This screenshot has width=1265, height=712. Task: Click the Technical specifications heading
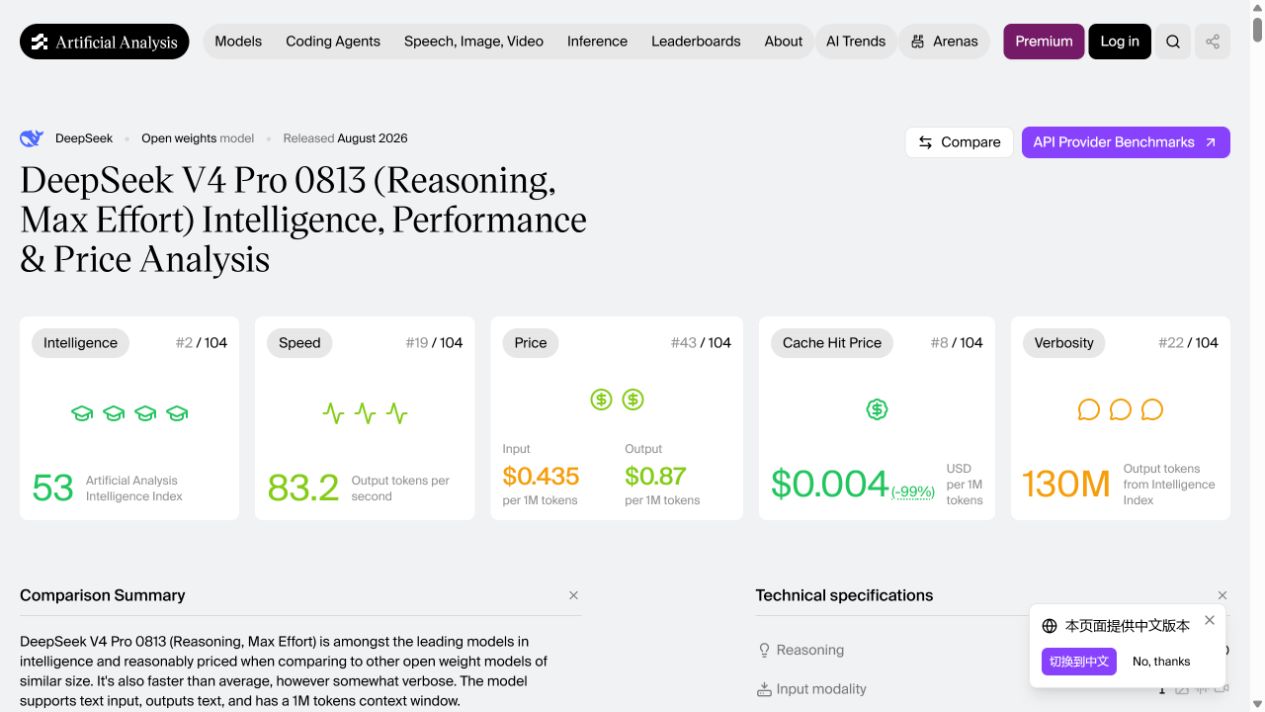844,595
